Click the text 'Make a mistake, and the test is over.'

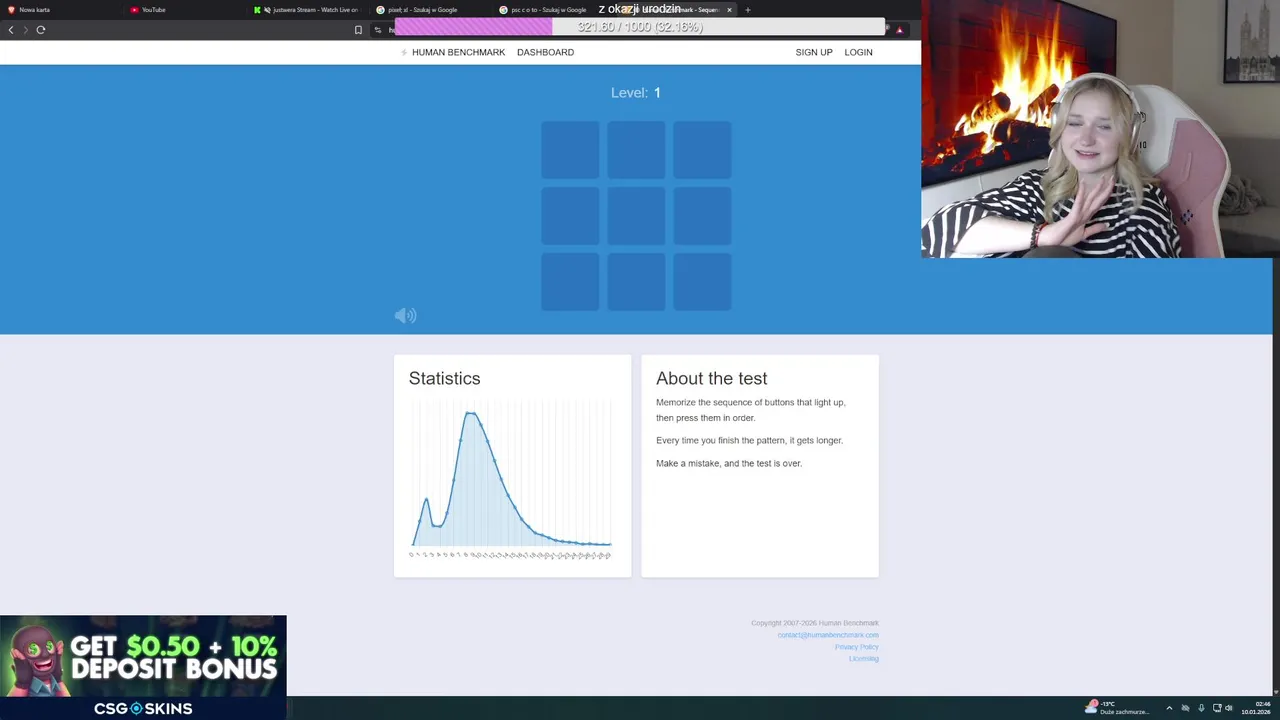click(729, 463)
